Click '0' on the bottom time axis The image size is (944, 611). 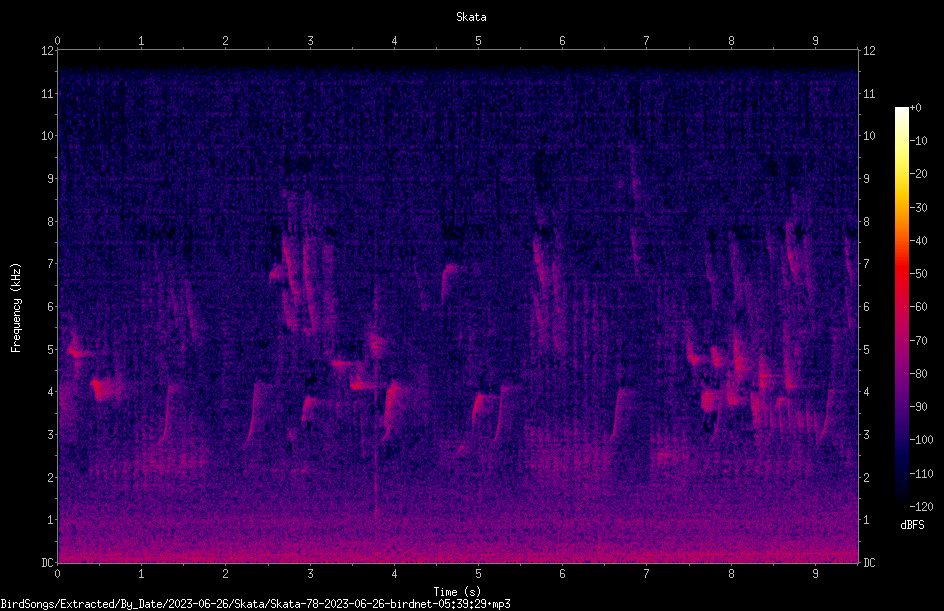(57, 574)
